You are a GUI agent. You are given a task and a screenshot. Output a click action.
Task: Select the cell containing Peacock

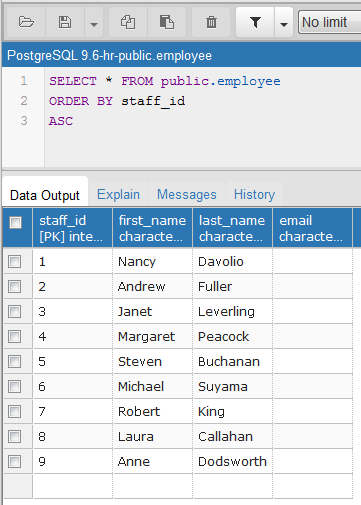232,336
